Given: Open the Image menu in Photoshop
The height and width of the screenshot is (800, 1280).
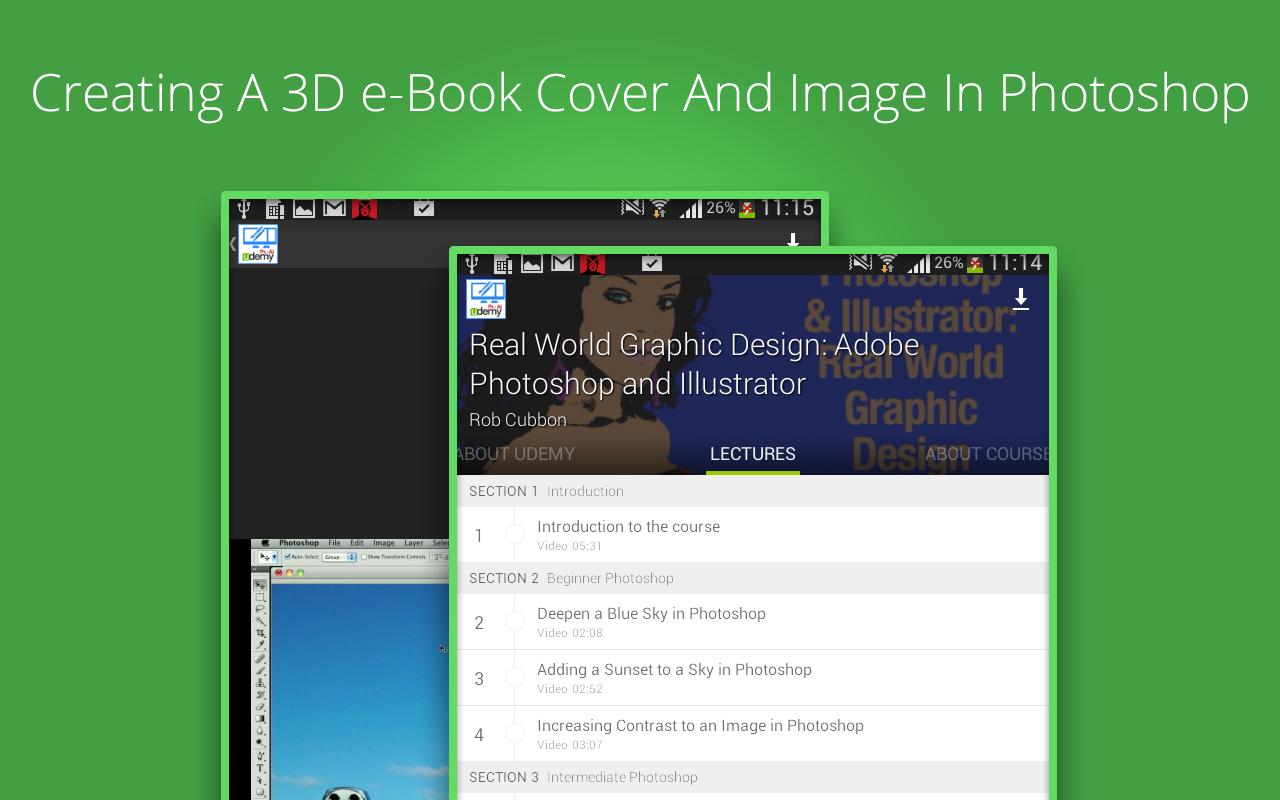Looking at the screenshot, I should 384,543.
